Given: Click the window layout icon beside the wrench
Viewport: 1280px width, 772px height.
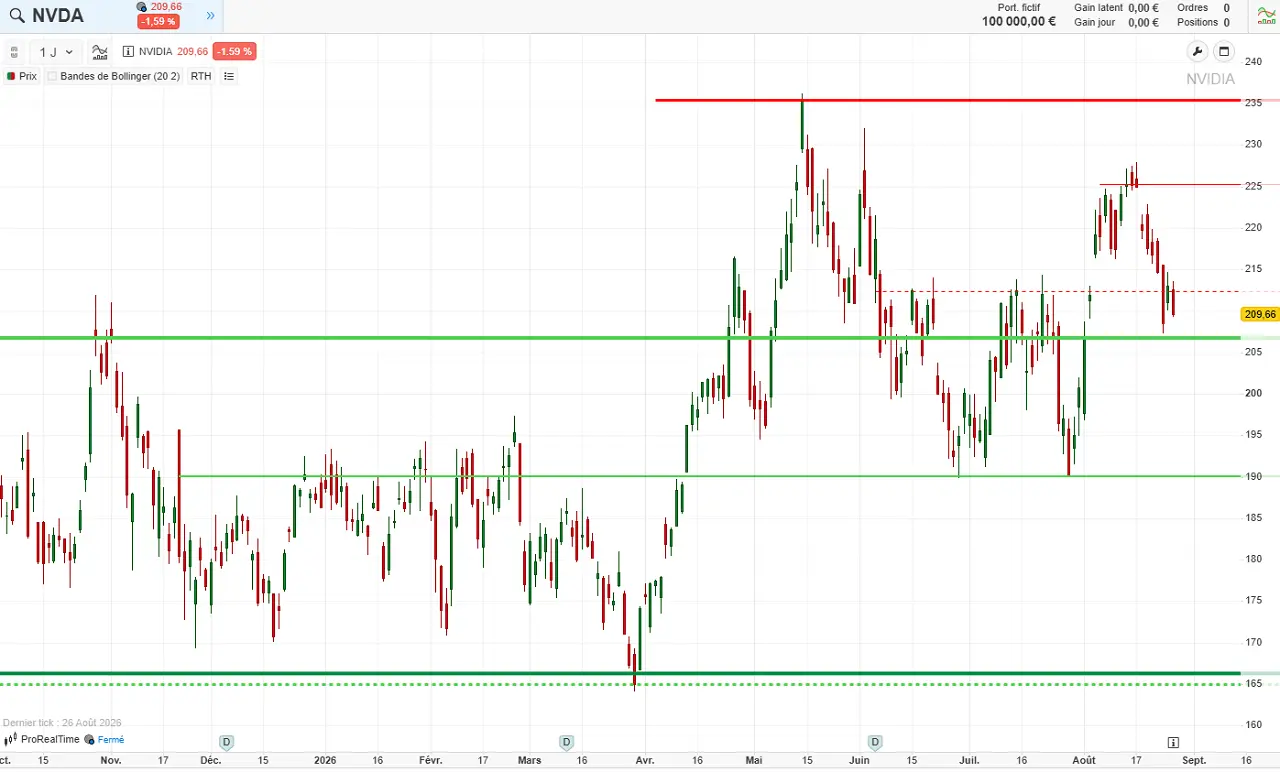Looking at the screenshot, I should [1223, 52].
